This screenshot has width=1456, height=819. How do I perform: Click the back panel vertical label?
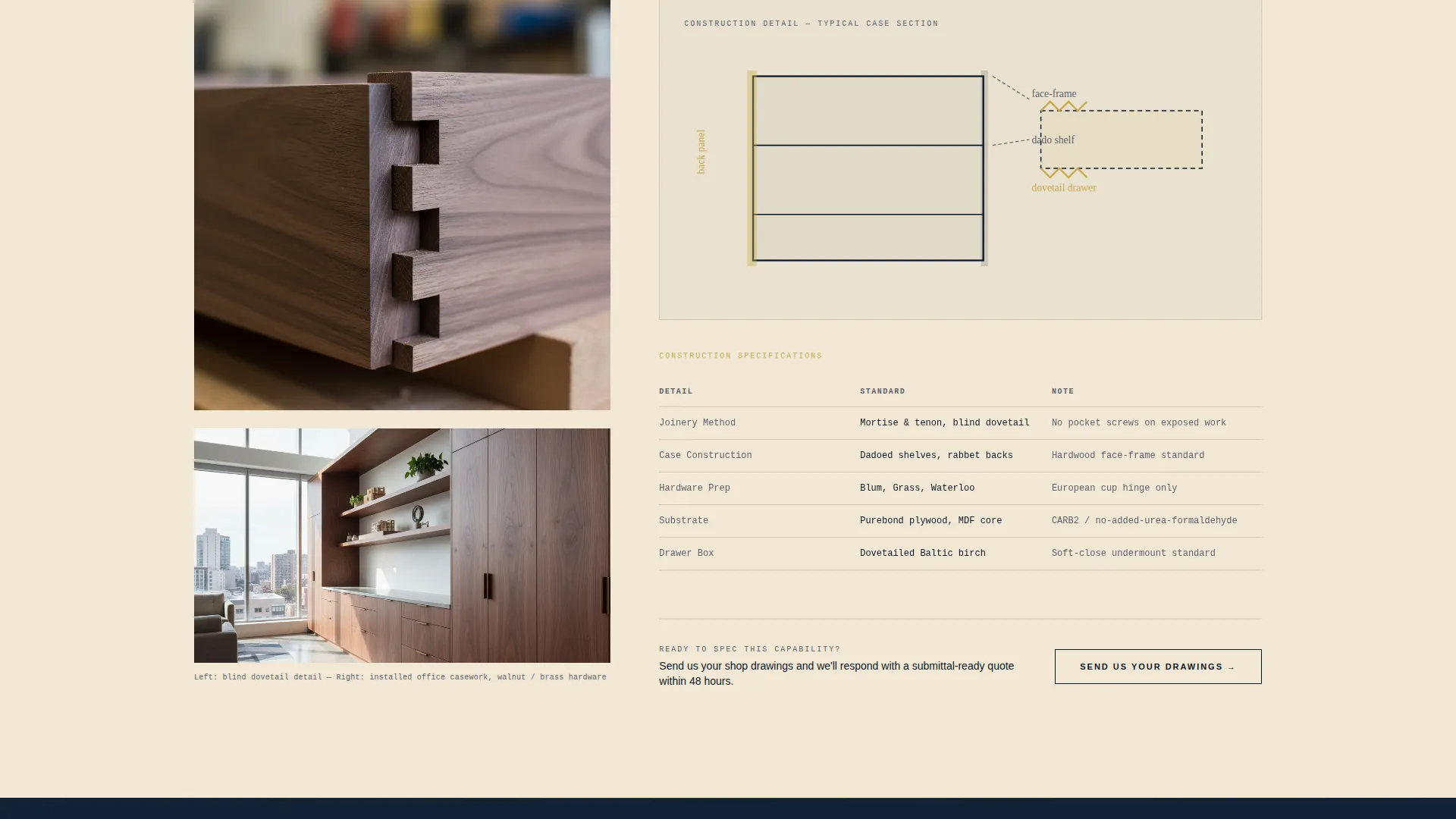click(x=701, y=152)
